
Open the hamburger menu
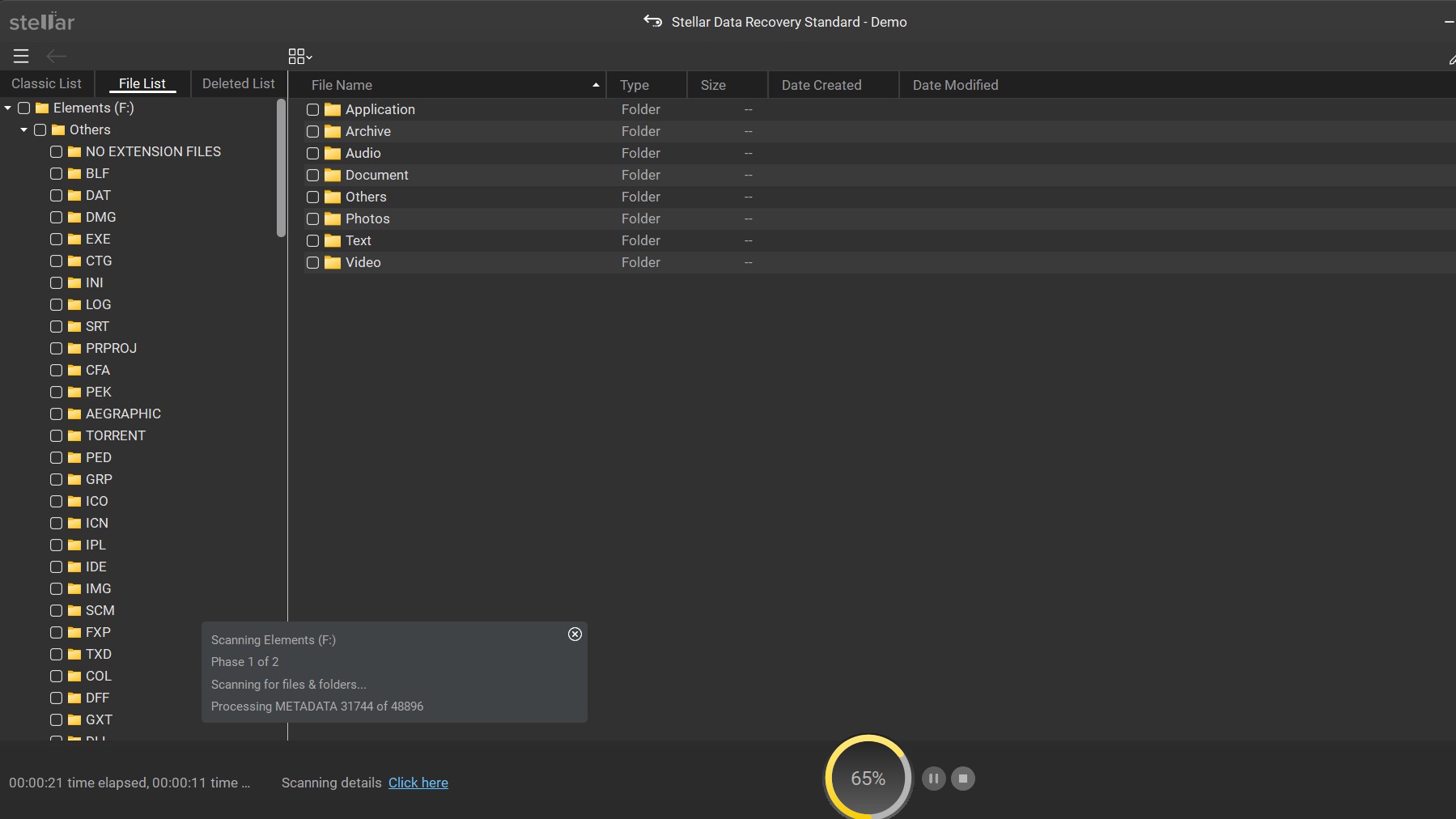(20, 56)
